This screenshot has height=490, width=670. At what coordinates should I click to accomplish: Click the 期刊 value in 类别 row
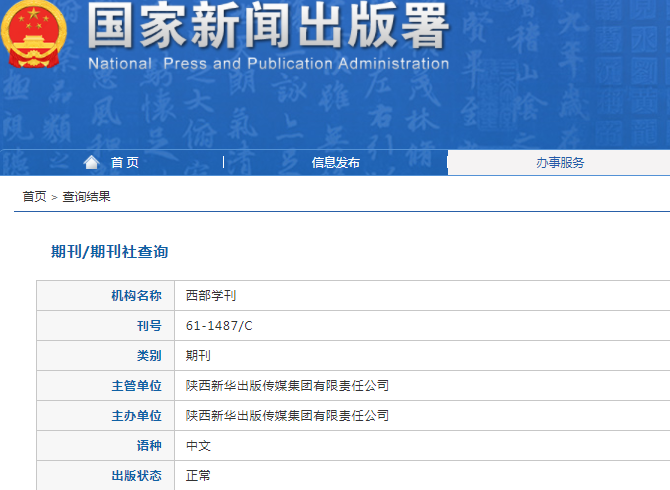tap(198, 356)
